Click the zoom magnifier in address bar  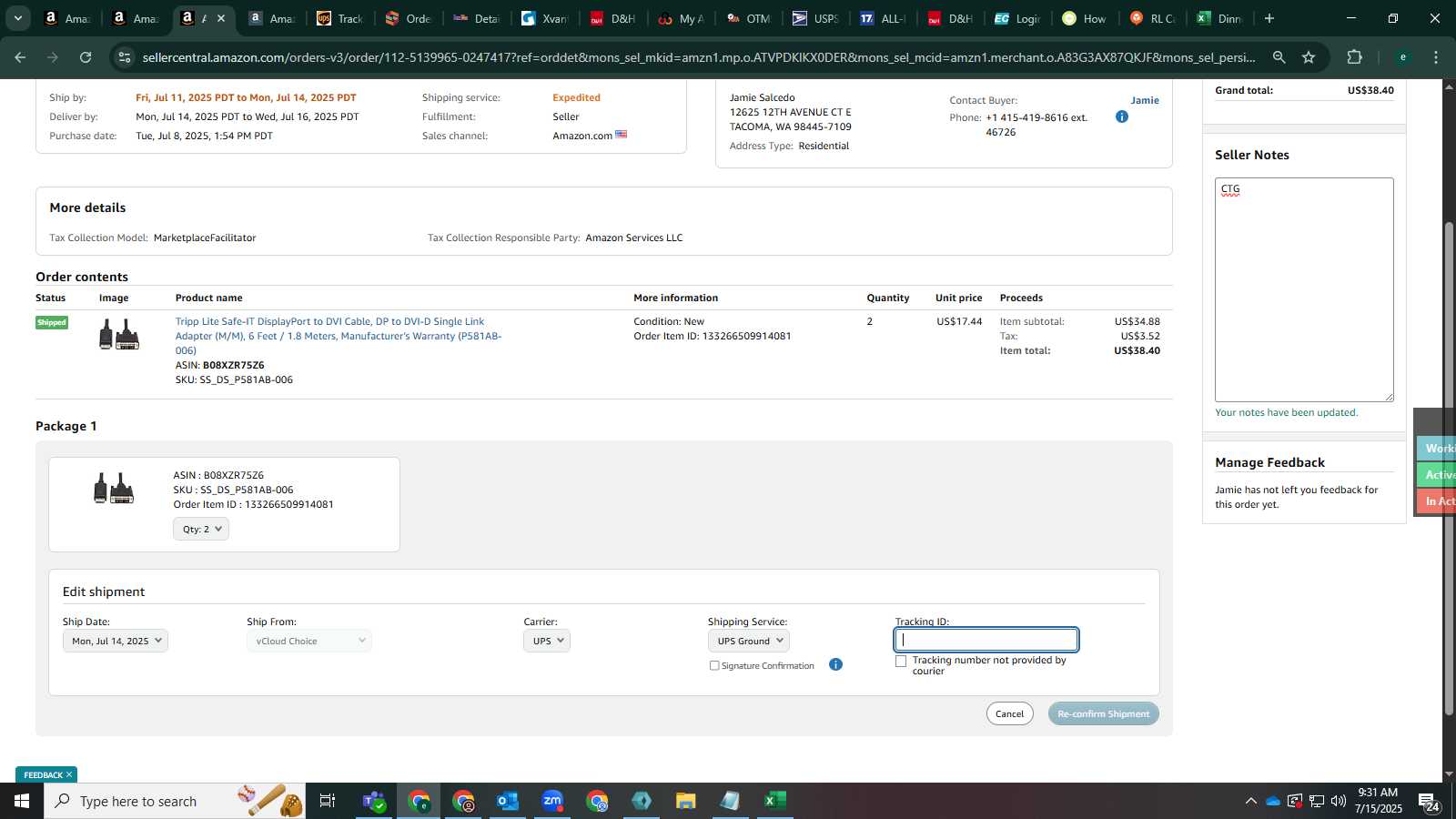1279,57
